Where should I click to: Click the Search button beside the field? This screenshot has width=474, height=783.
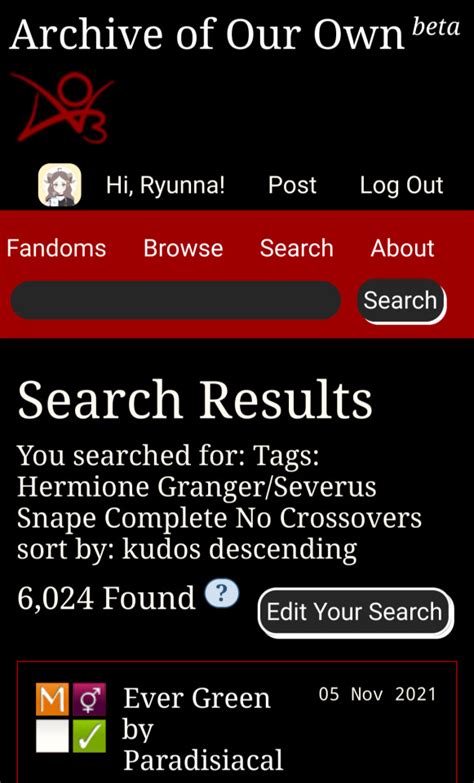401,301
